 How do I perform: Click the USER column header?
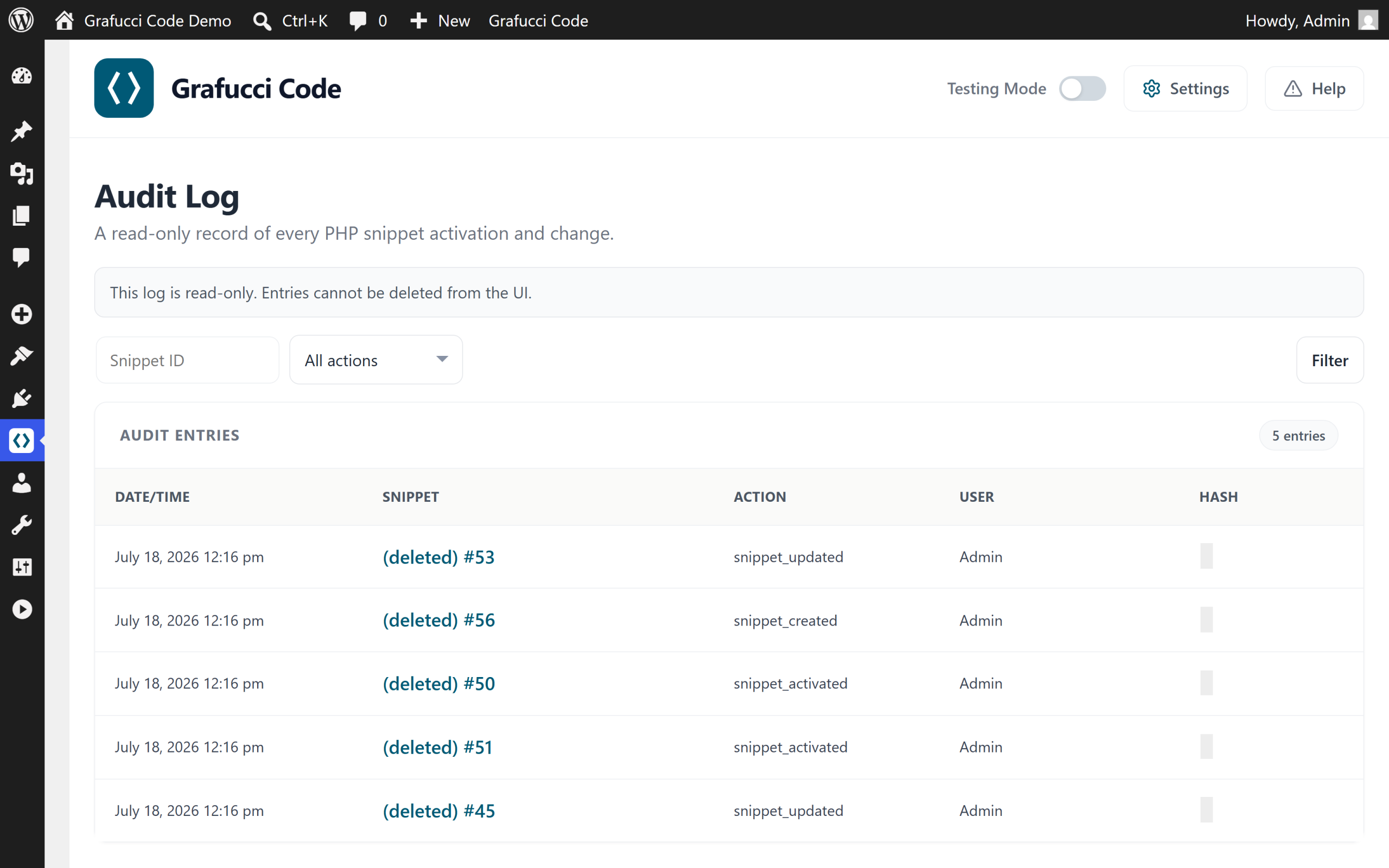976,496
